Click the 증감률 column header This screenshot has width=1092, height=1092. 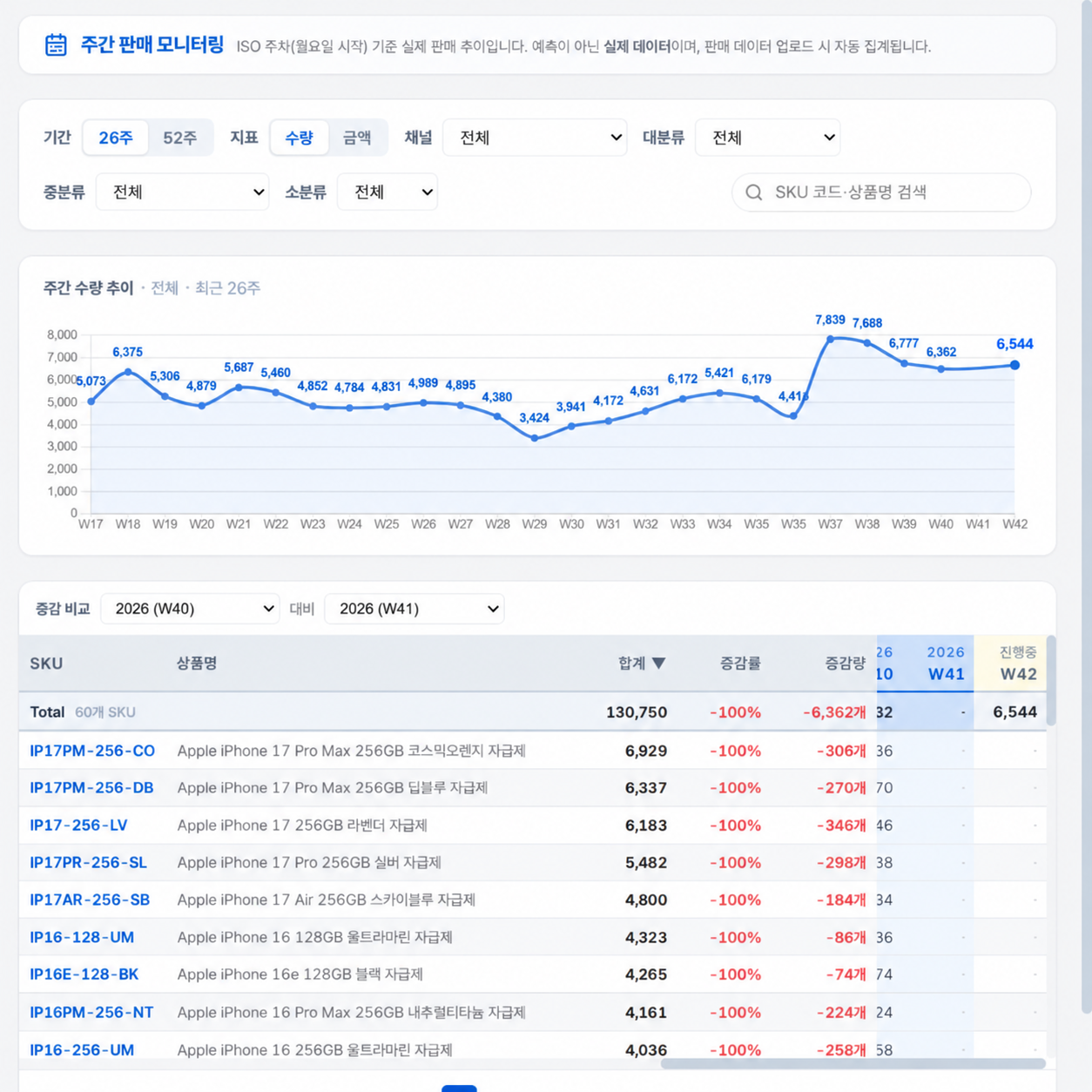pyautogui.click(x=740, y=664)
